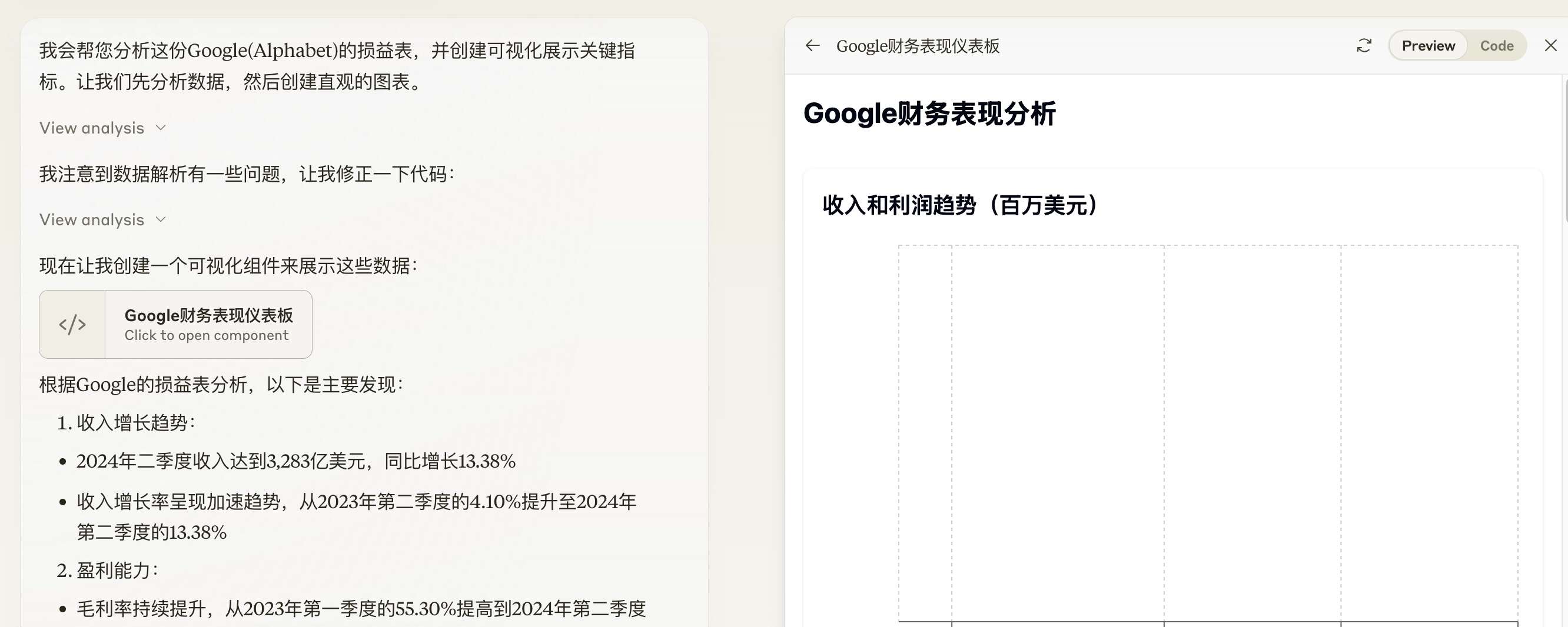Switch to the Code tab
Viewport: 1568px width, 627px height.
pos(1497,46)
